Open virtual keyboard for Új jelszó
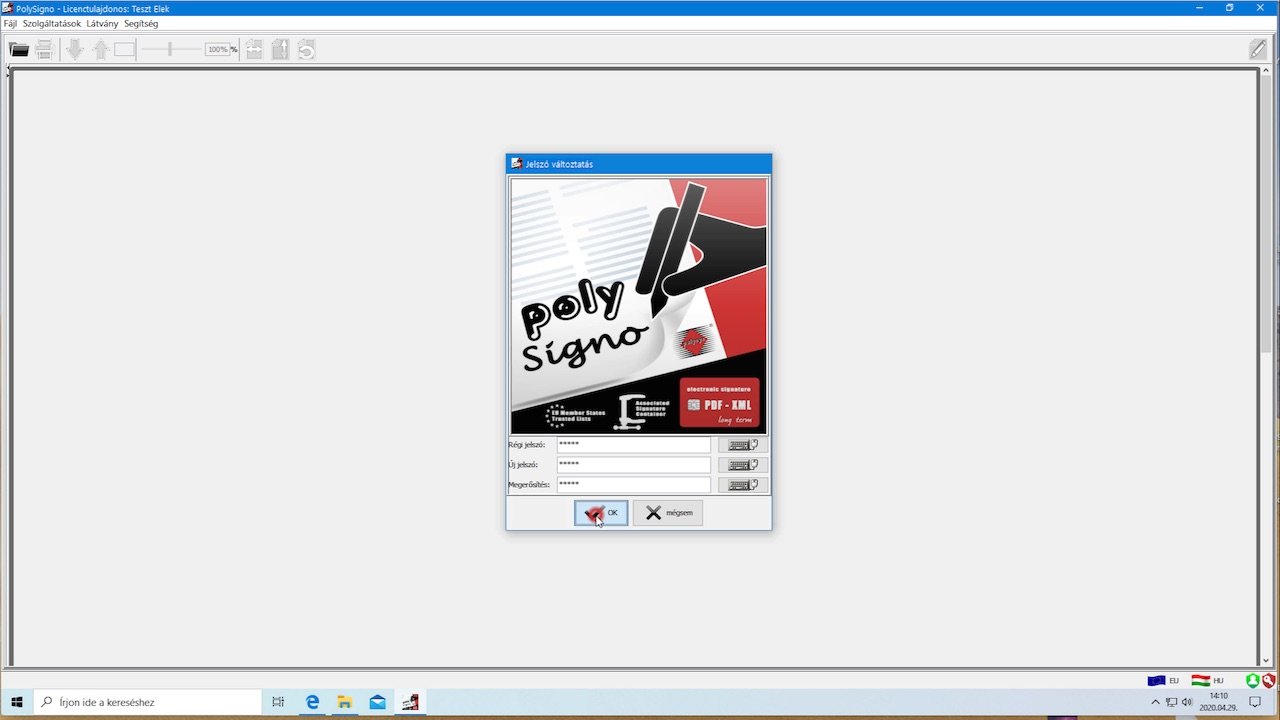This screenshot has height=720, width=1280. pos(743,465)
